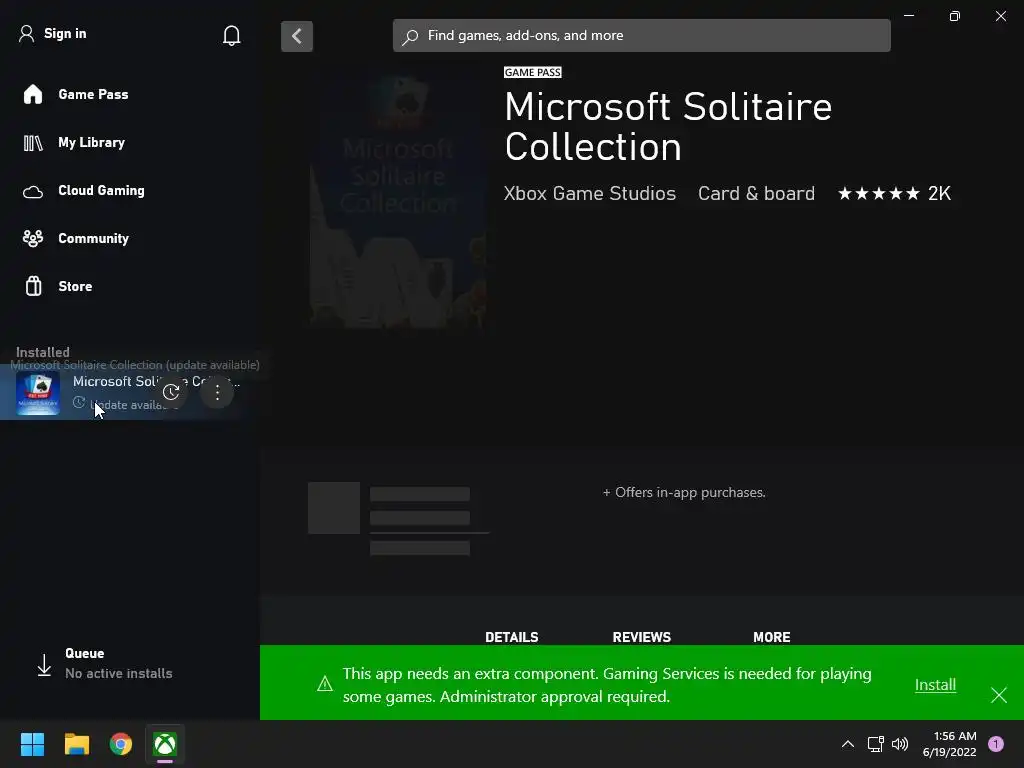Click the network tray icon

click(x=875, y=744)
